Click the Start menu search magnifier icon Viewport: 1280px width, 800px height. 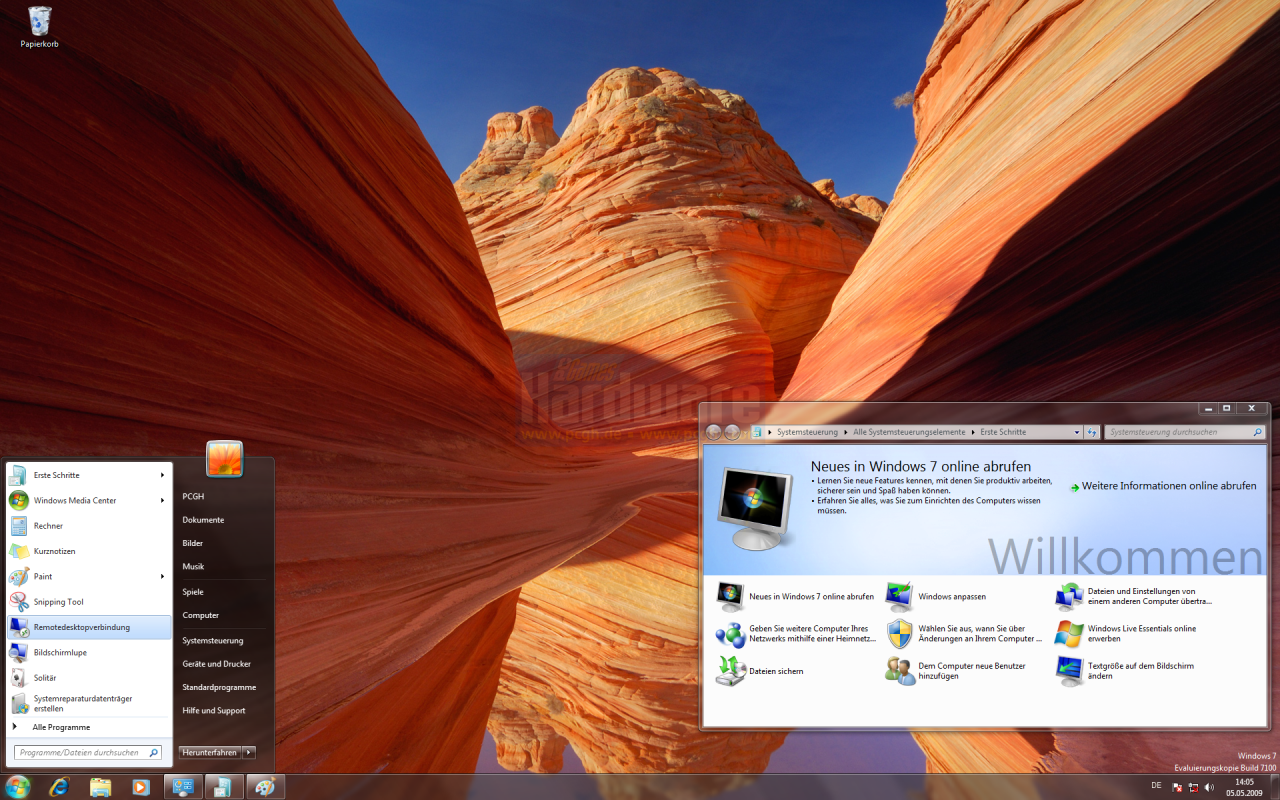[154, 752]
